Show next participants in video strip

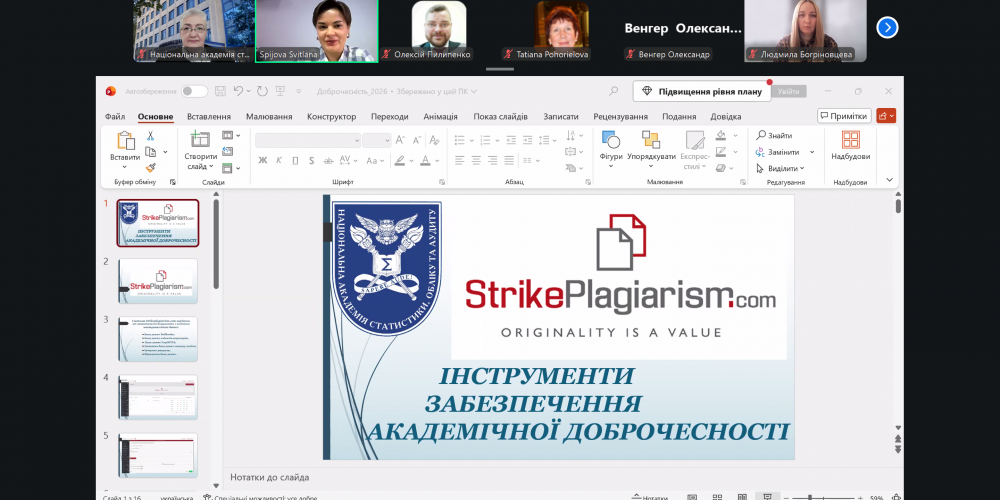[x=887, y=27]
